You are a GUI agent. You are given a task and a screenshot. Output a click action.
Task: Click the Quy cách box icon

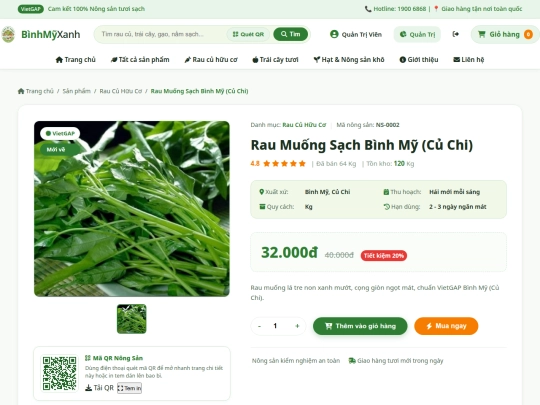click(x=262, y=207)
